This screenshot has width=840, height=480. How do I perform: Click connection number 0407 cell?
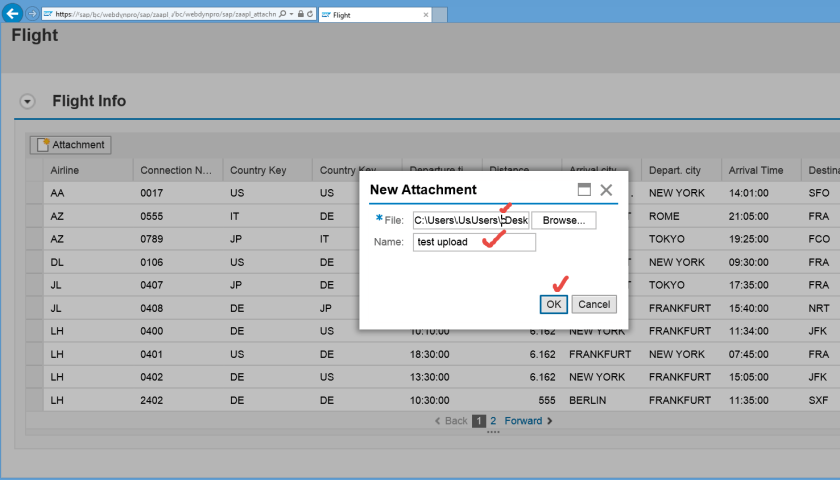click(x=178, y=285)
